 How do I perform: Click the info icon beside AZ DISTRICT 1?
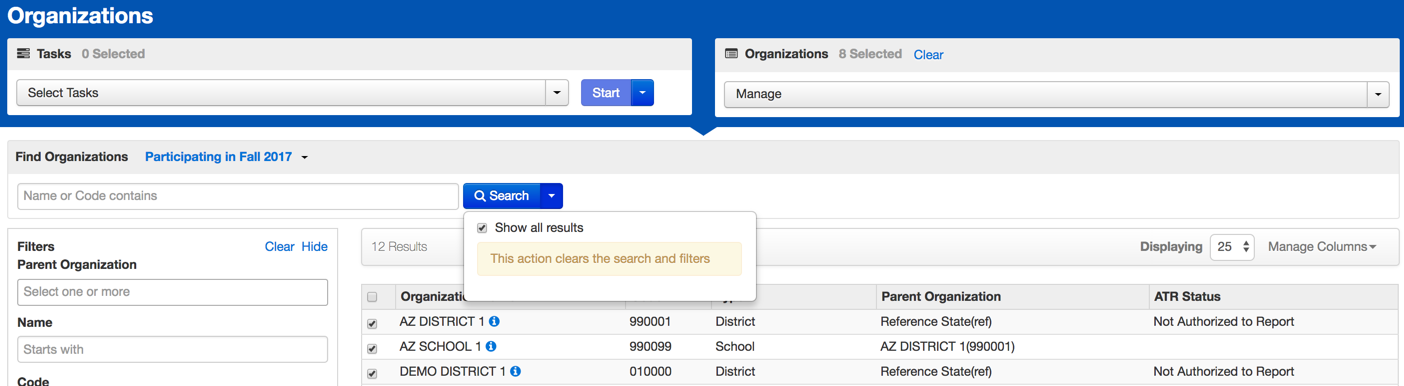(494, 322)
